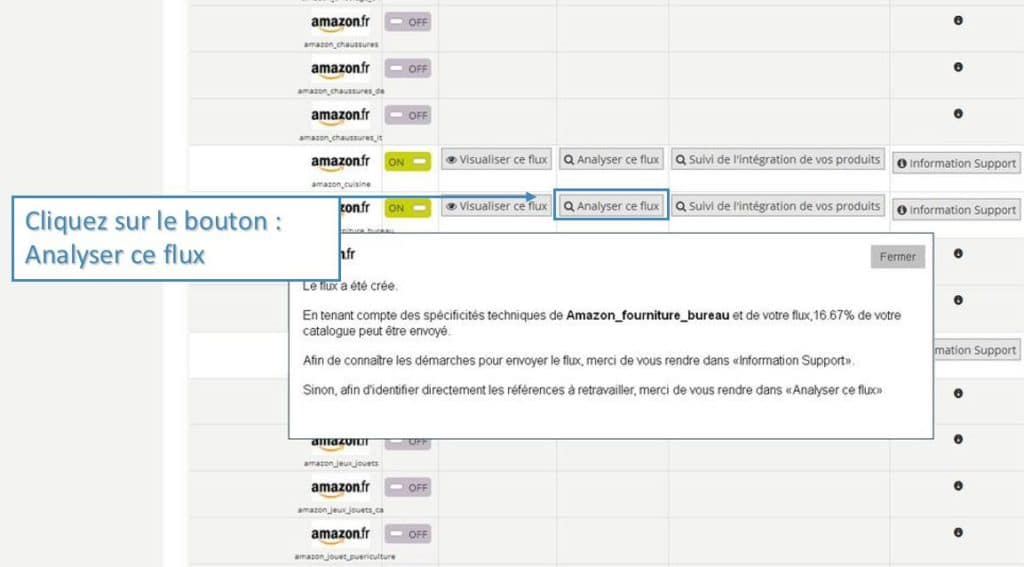Open info icon in amazon_jouet_puericulture row

[x=958, y=532]
